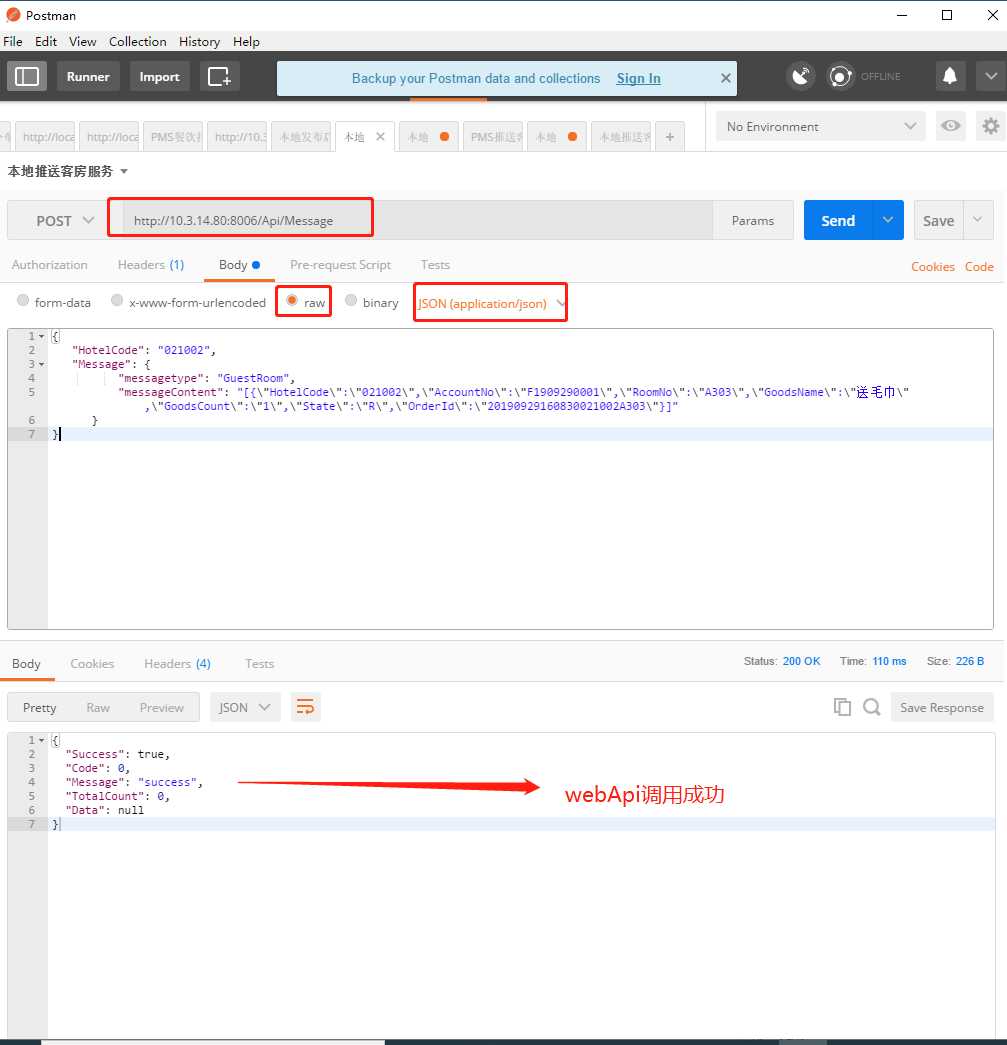The height and width of the screenshot is (1045, 1007).
Task: Open the response JSON format dropdown
Action: [x=245, y=707]
